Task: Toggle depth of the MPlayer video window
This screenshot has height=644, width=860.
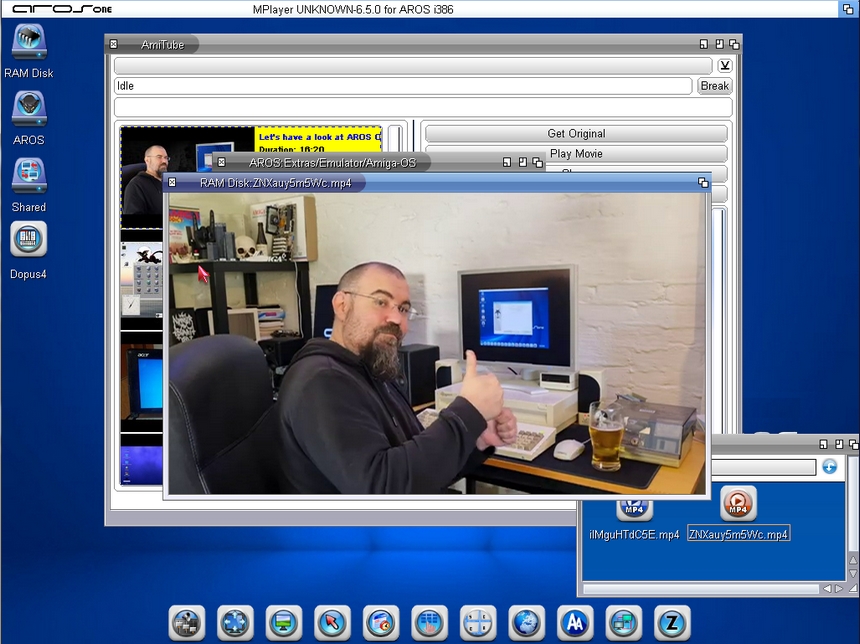Action: [703, 183]
